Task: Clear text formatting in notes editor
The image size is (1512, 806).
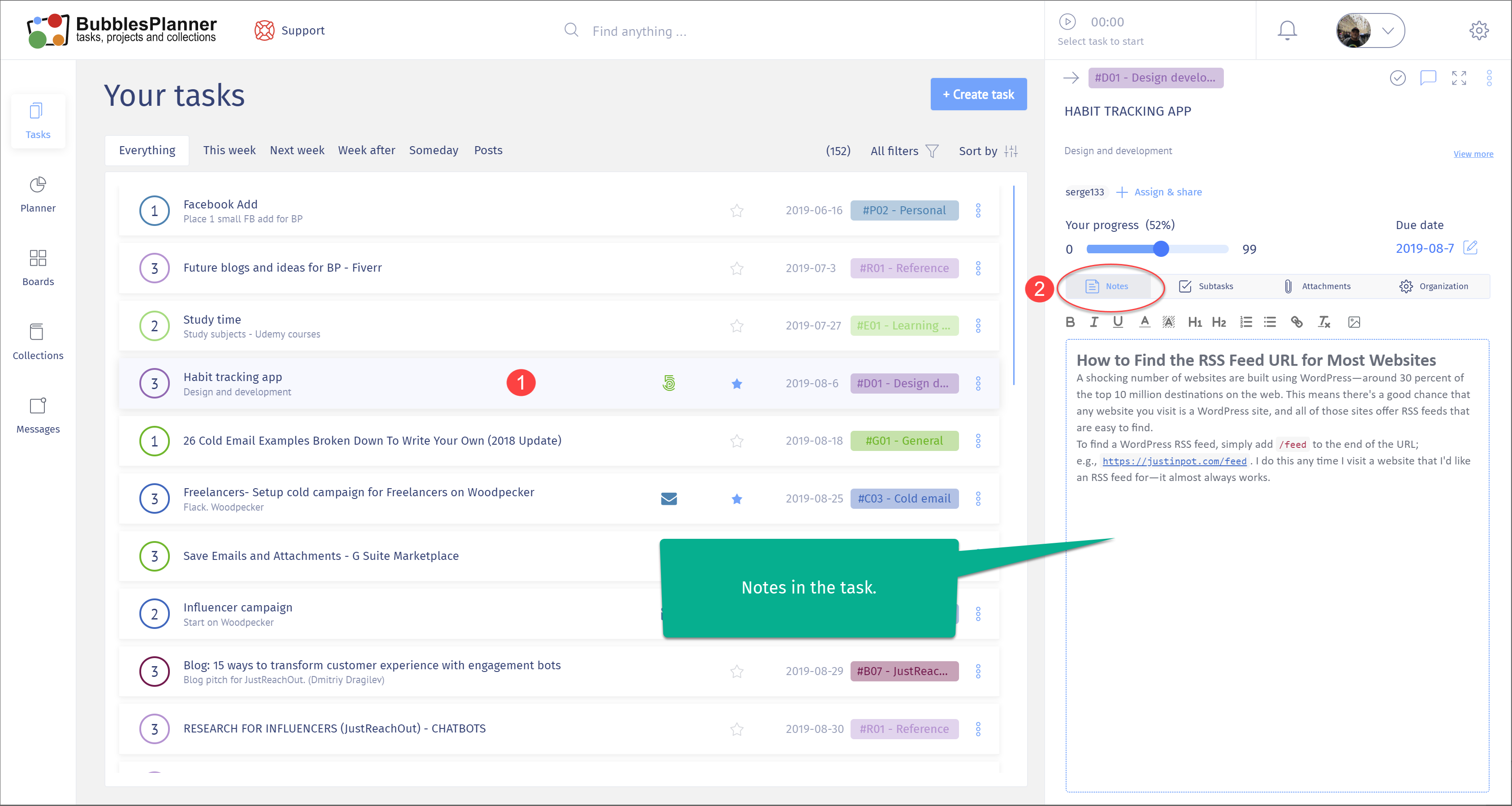Action: pyautogui.click(x=1324, y=322)
